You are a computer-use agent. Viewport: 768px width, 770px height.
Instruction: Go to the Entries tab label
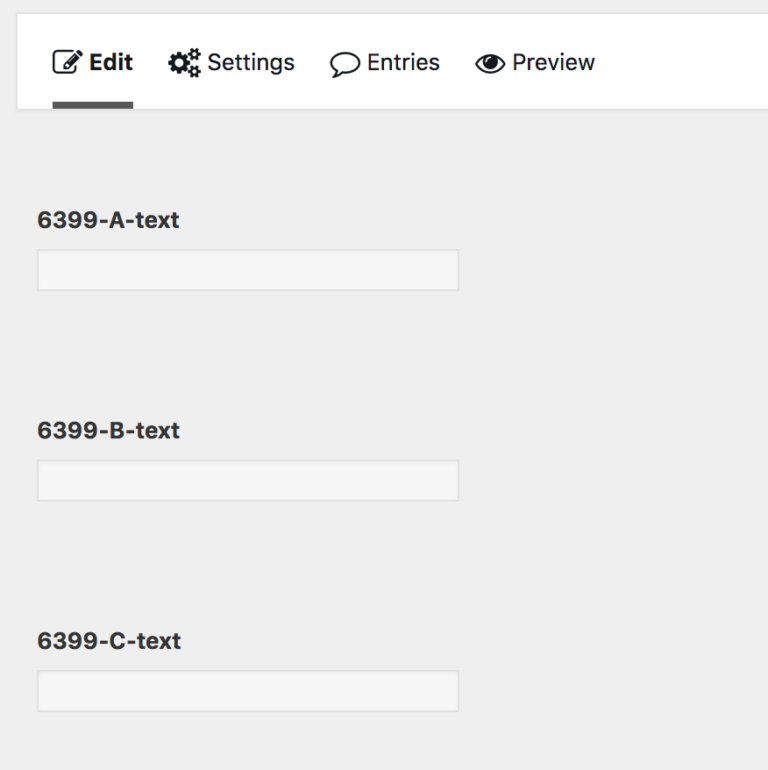pos(403,62)
